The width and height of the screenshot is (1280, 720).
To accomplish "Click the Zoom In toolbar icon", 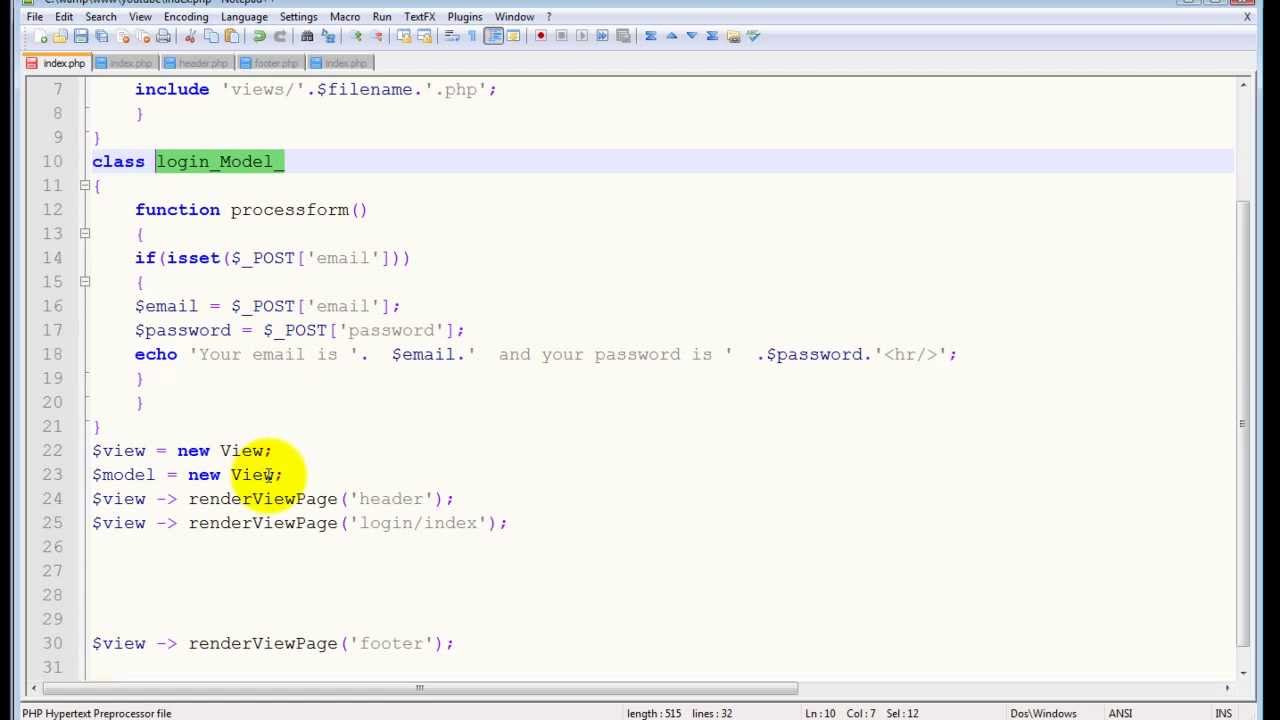I will pos(355,36).
